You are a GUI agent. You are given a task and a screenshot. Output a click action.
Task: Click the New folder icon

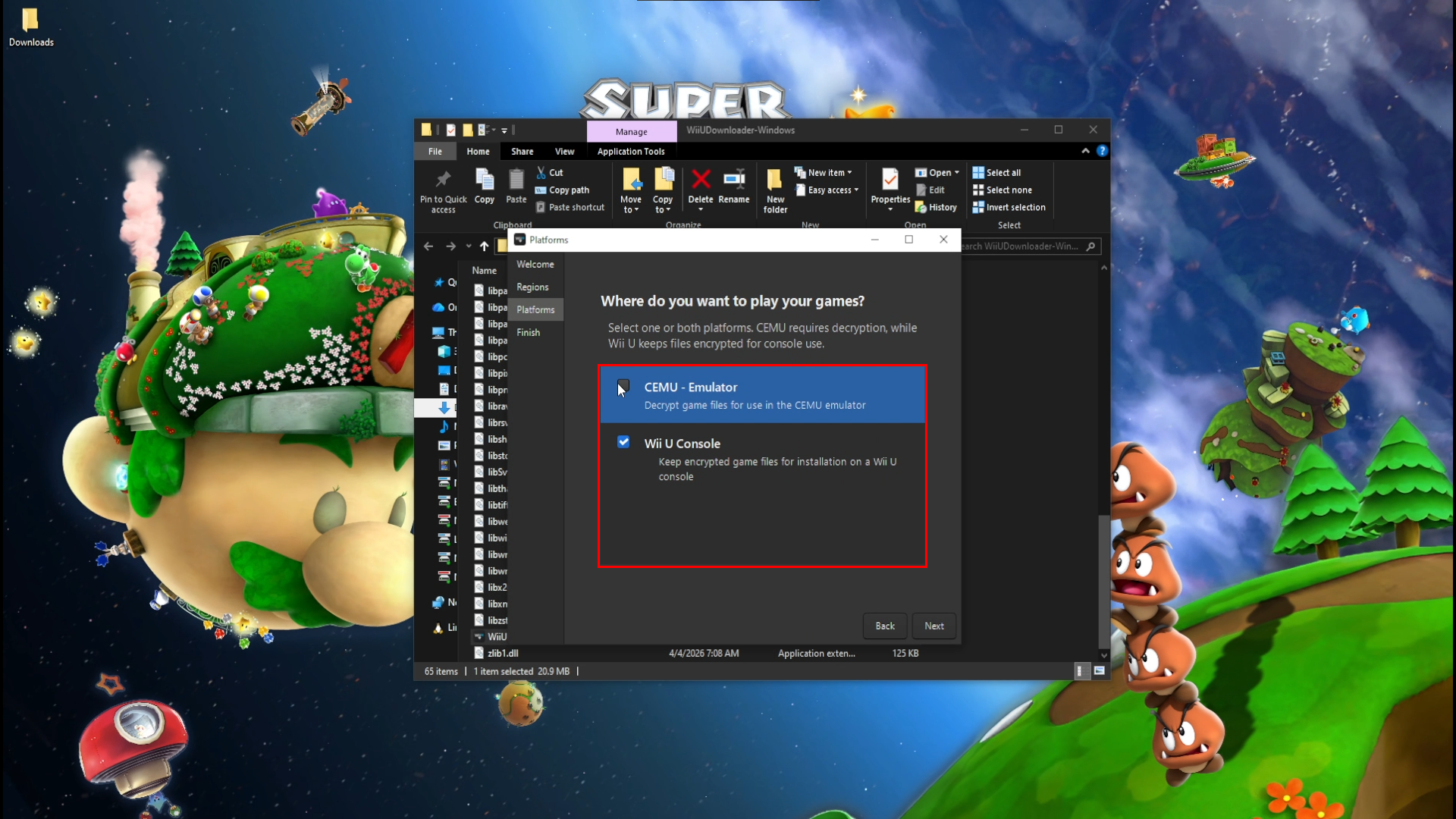point(774,180)
